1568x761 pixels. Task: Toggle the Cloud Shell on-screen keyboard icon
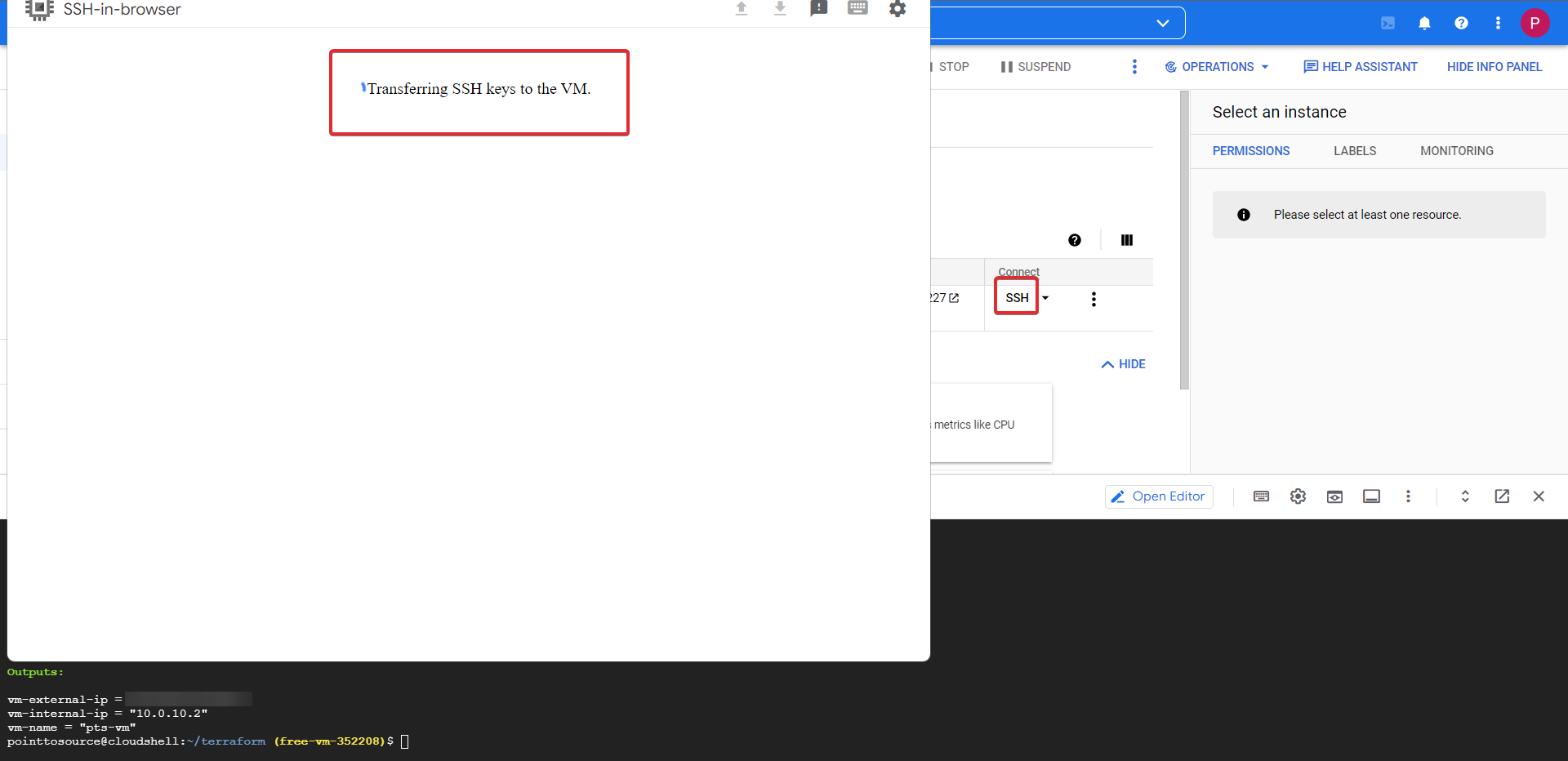point(1261,496)
